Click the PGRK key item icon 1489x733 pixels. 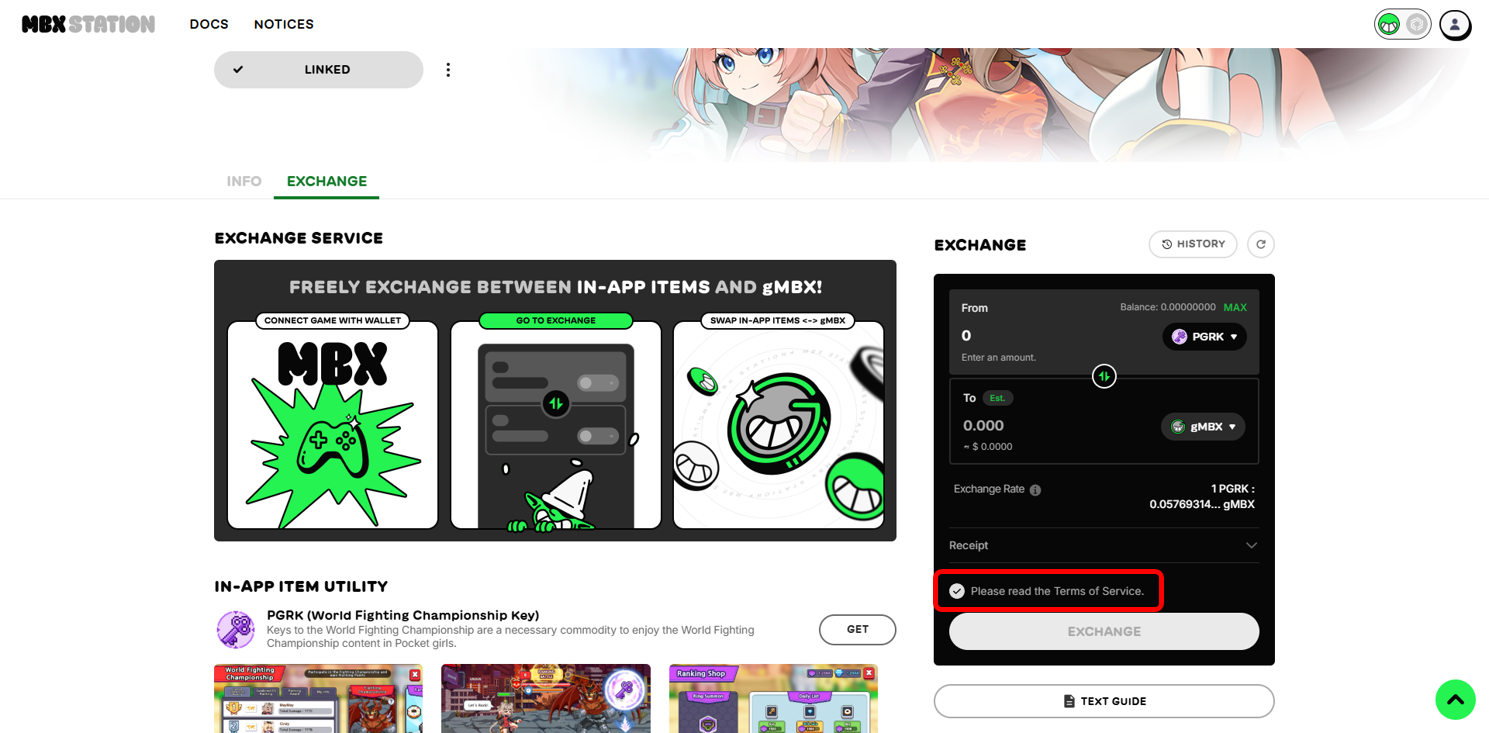[x=236, y=630]
